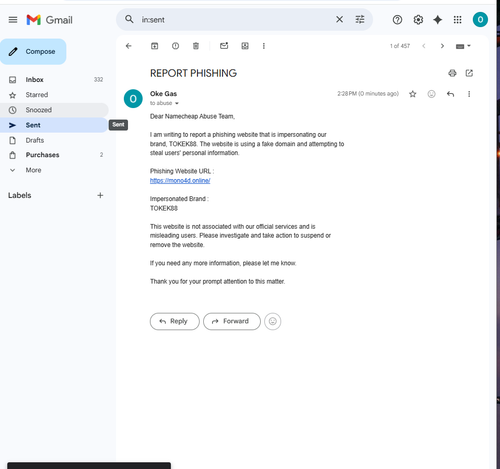
Task: Click 'Dear Namecheap Abuse Team' greeting
Action: [x=192, y=116]
